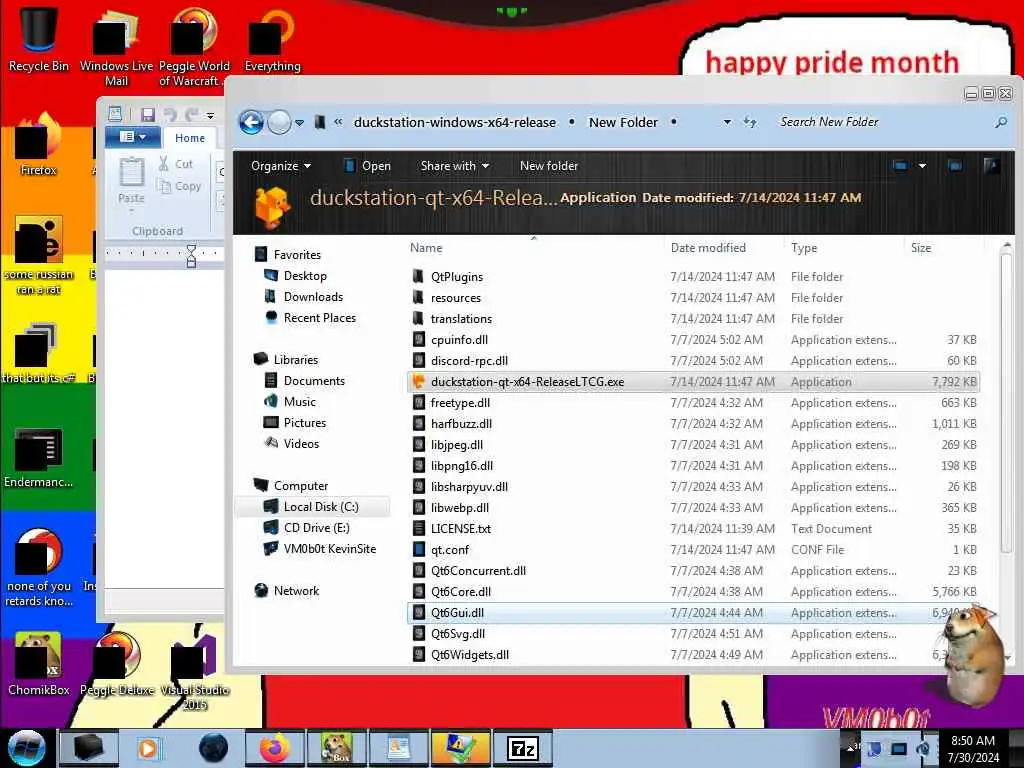Click the Redo icon in WordPad quick access
The image size is (1024, 768).
191,115
